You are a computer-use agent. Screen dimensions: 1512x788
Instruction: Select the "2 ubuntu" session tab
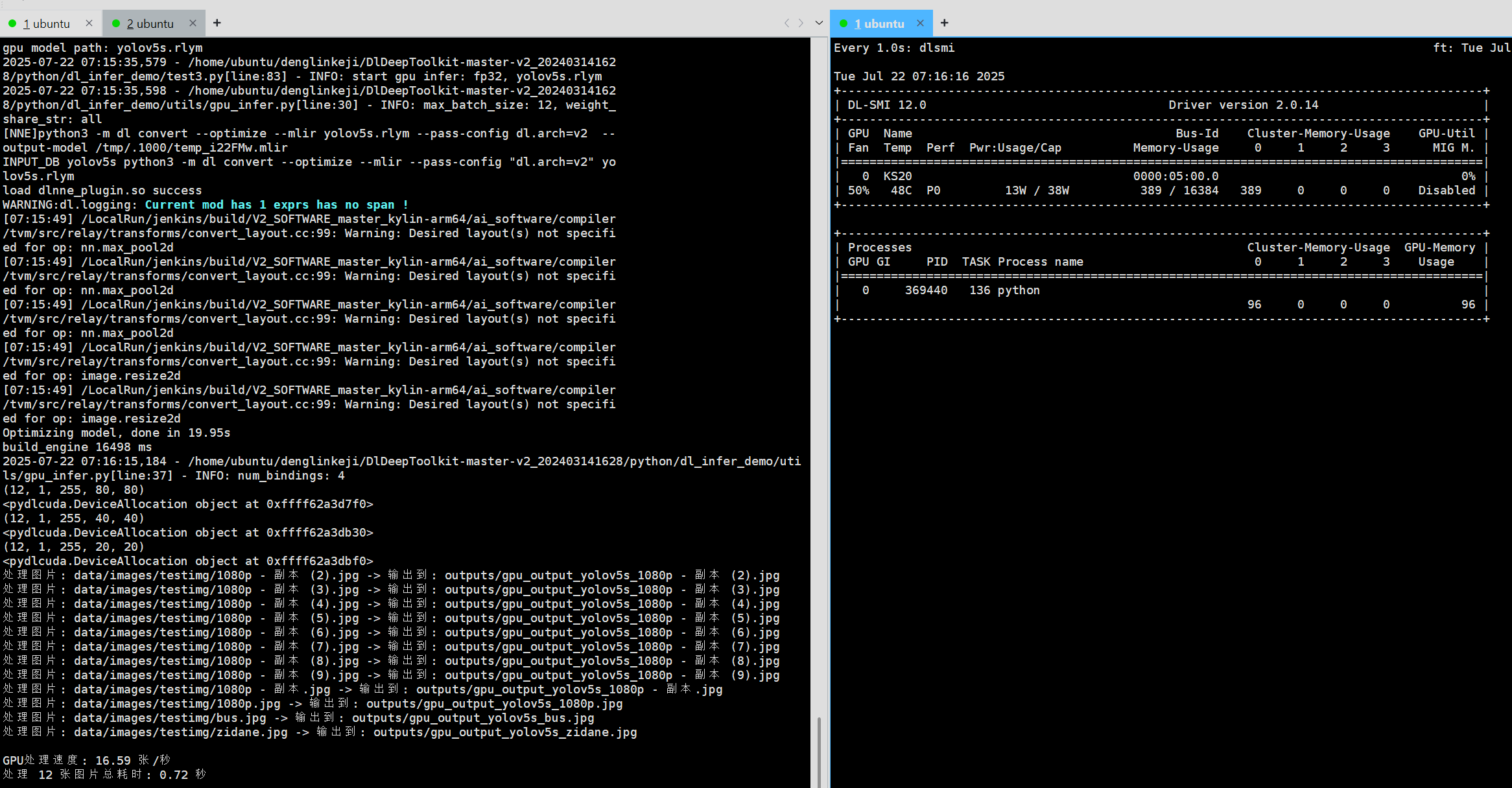pyautogui.click(x=150, y=24)
